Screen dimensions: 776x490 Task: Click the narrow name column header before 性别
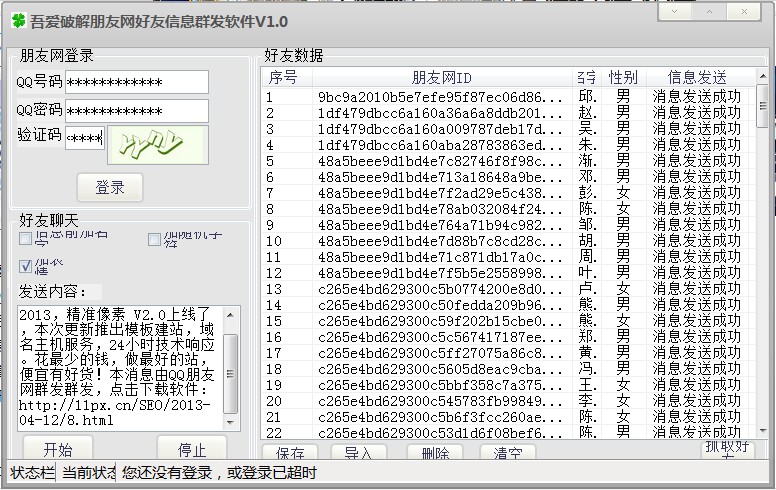[586, 77]
